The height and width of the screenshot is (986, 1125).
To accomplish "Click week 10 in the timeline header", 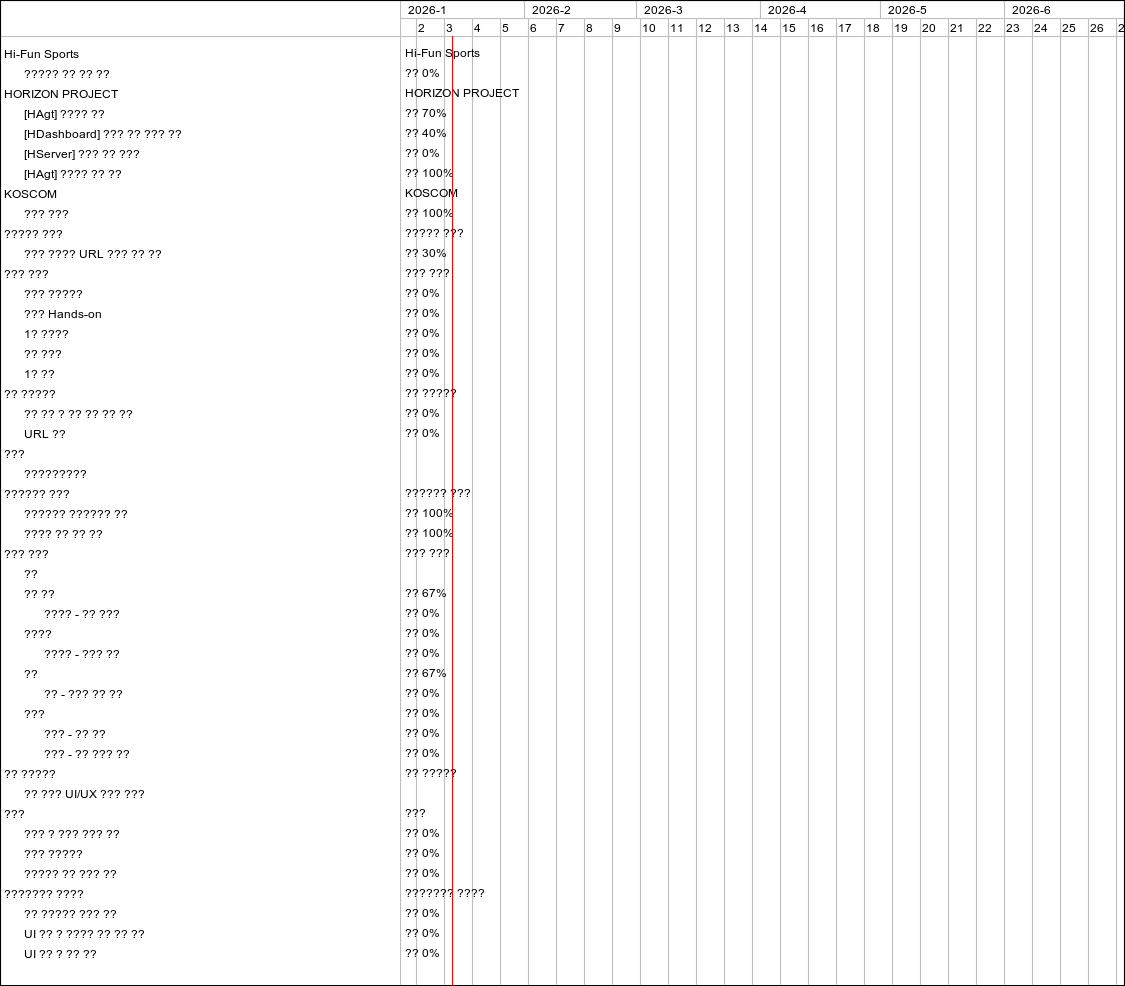I will (x=649, y=28).
